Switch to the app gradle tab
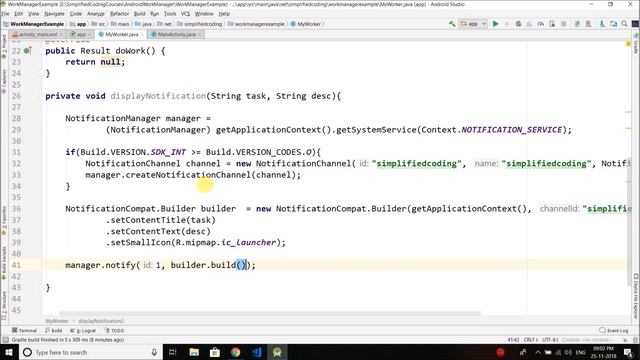 pyautogui.click(x=79, y=35)
